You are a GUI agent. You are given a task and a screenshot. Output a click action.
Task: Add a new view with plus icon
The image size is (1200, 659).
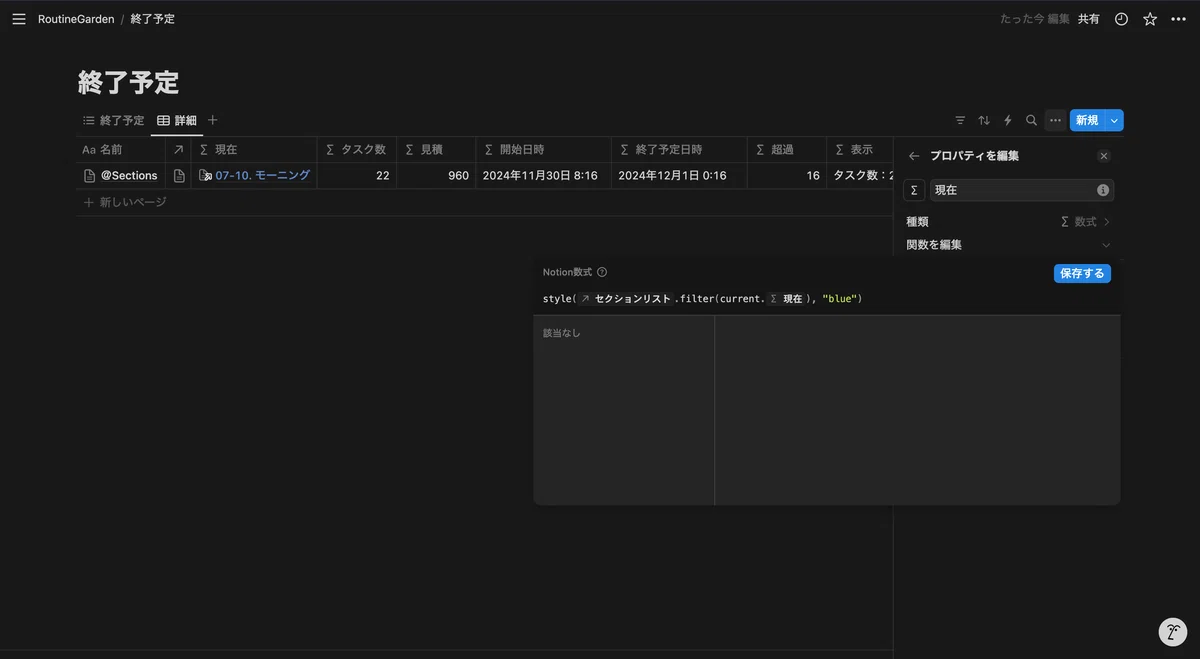[212, 120]
